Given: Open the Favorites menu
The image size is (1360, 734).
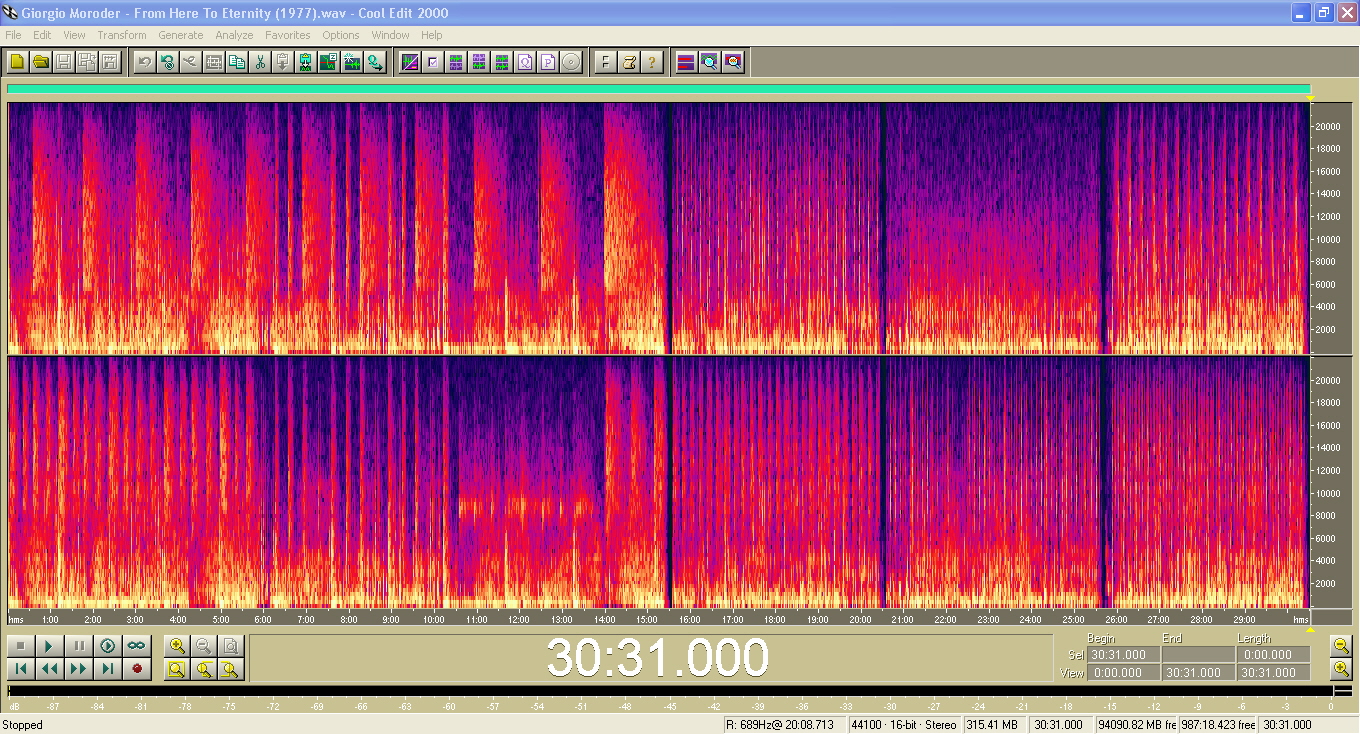Looking at the screenshot, I should click(x=287, y=35).
